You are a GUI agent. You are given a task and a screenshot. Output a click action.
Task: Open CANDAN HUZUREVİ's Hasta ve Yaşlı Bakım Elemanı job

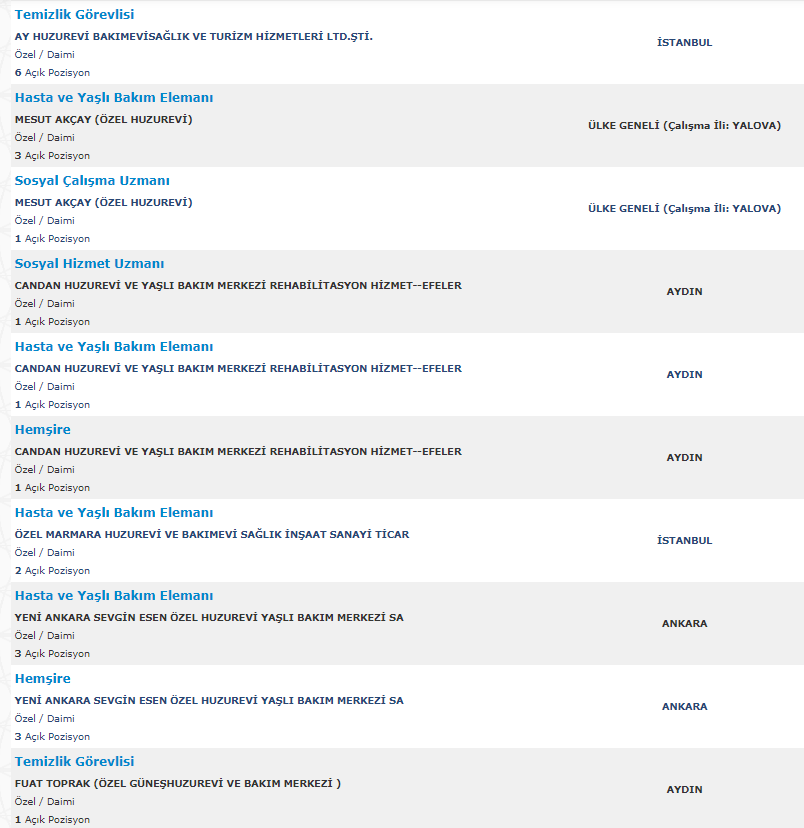113,347
